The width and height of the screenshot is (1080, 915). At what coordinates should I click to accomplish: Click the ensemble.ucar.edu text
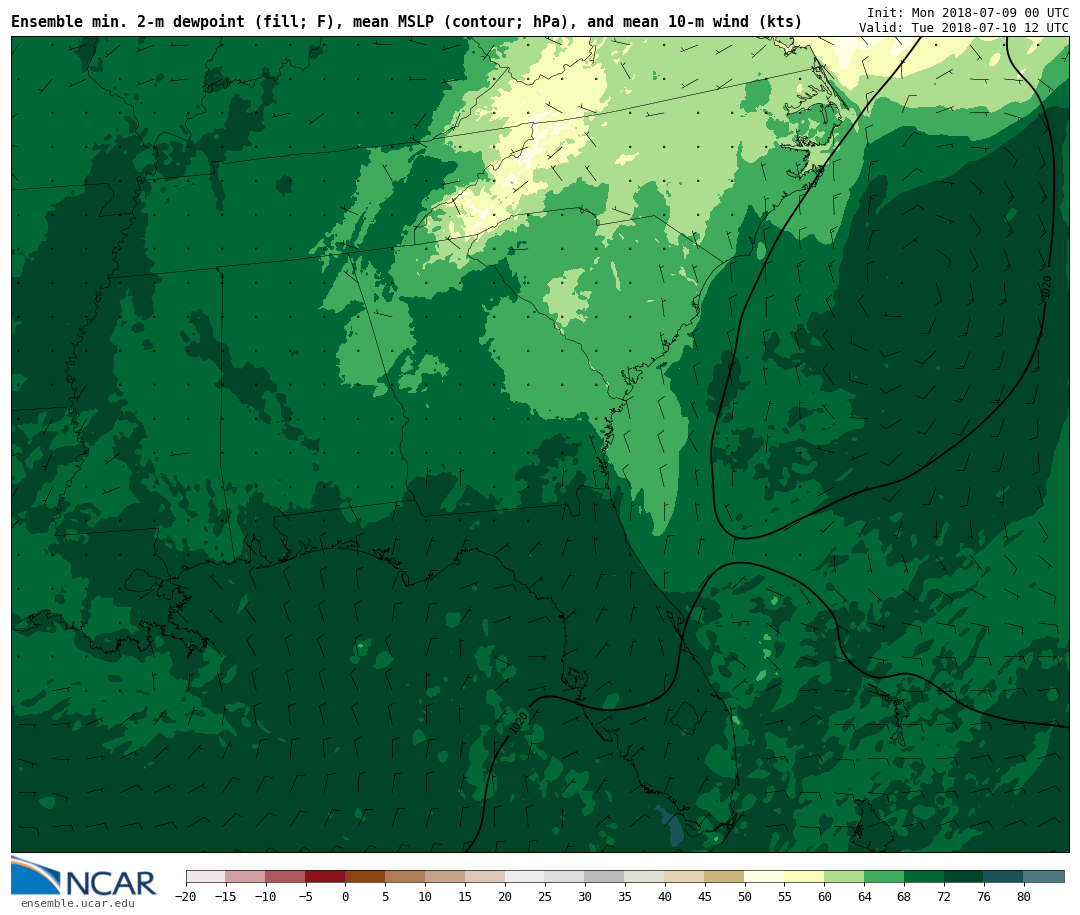78,903
